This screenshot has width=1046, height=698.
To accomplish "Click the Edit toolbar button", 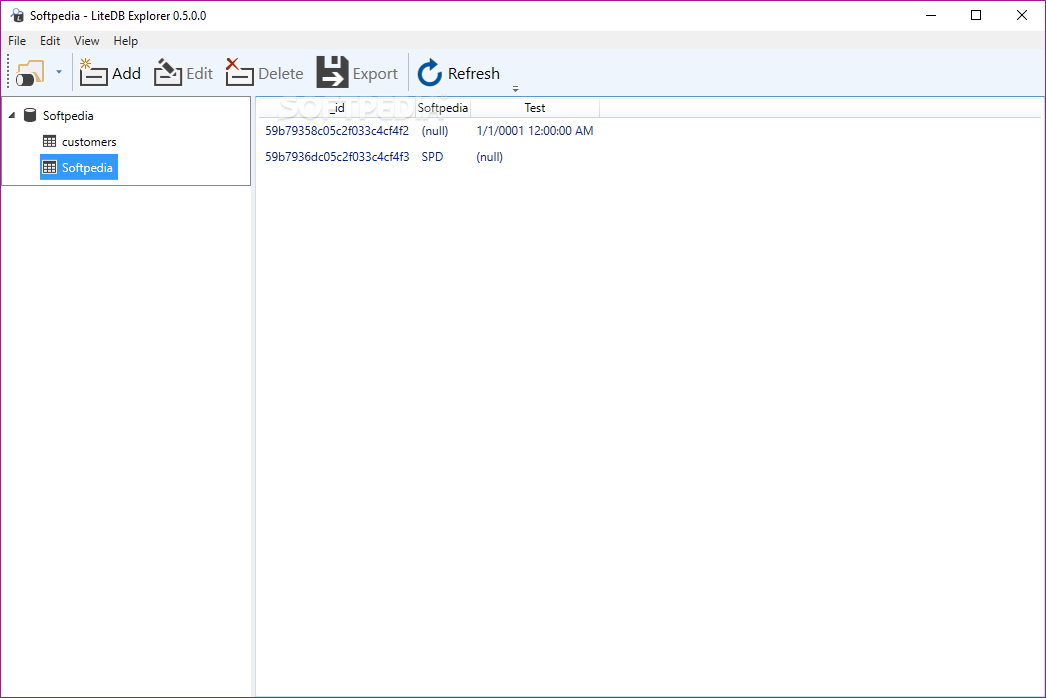I will [x=183, y=73].
